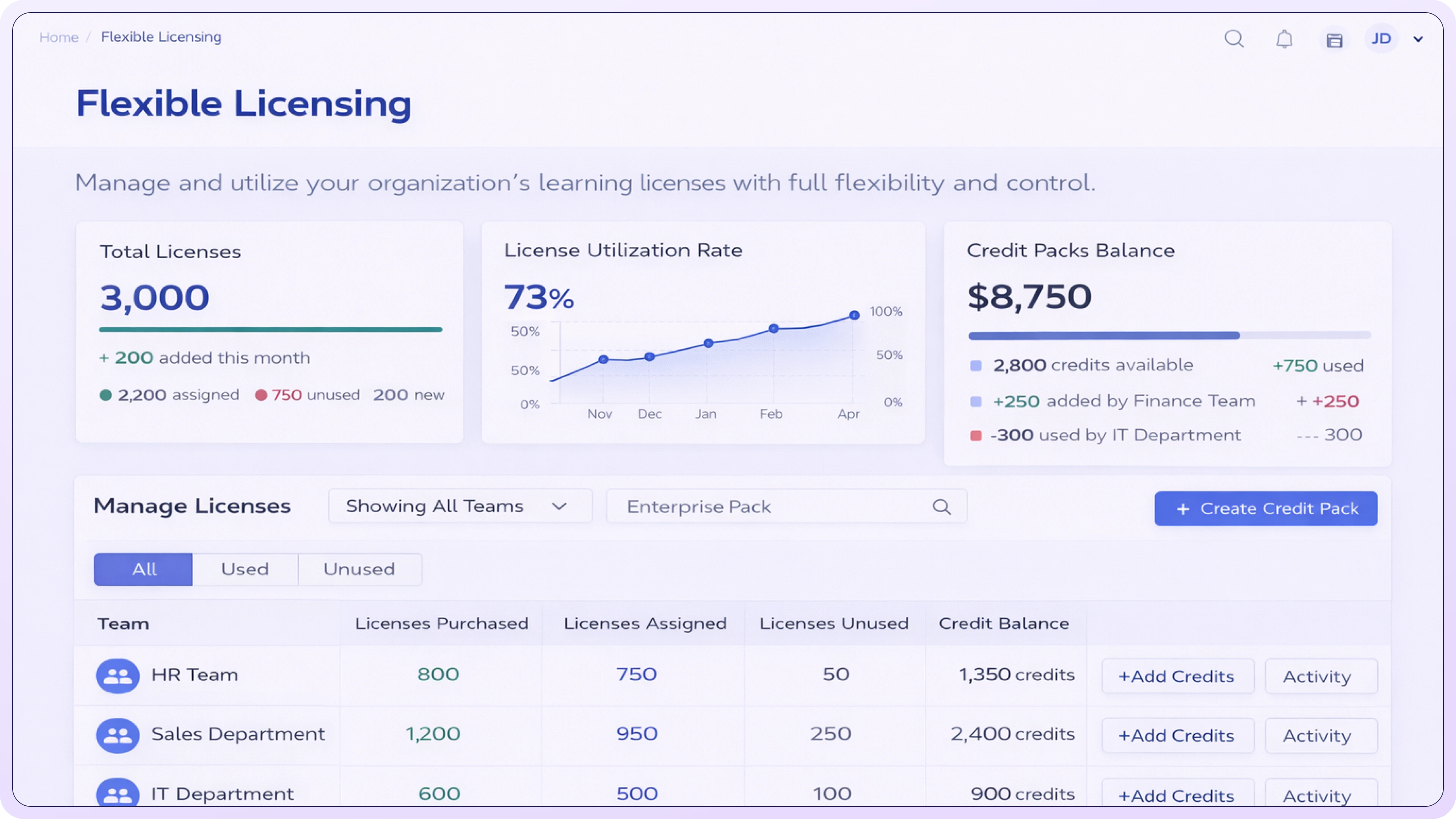The image size is (1456, 819).
Task: Switch to the Unused filter
Action: (359, 569)
